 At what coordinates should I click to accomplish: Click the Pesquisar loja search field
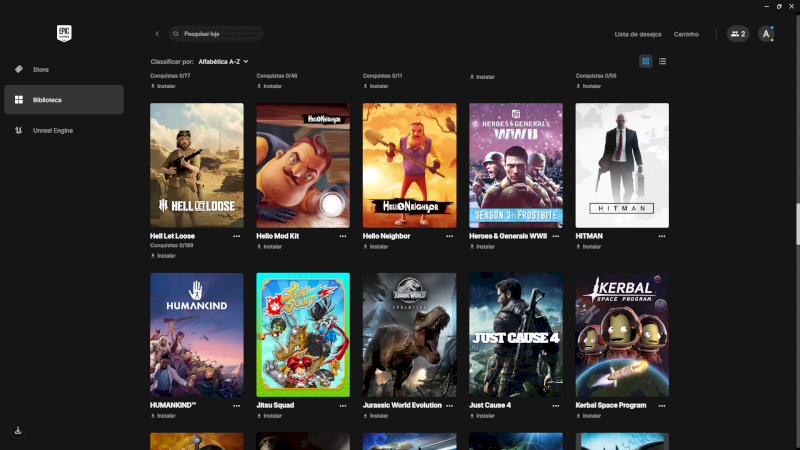pos(220,34)
